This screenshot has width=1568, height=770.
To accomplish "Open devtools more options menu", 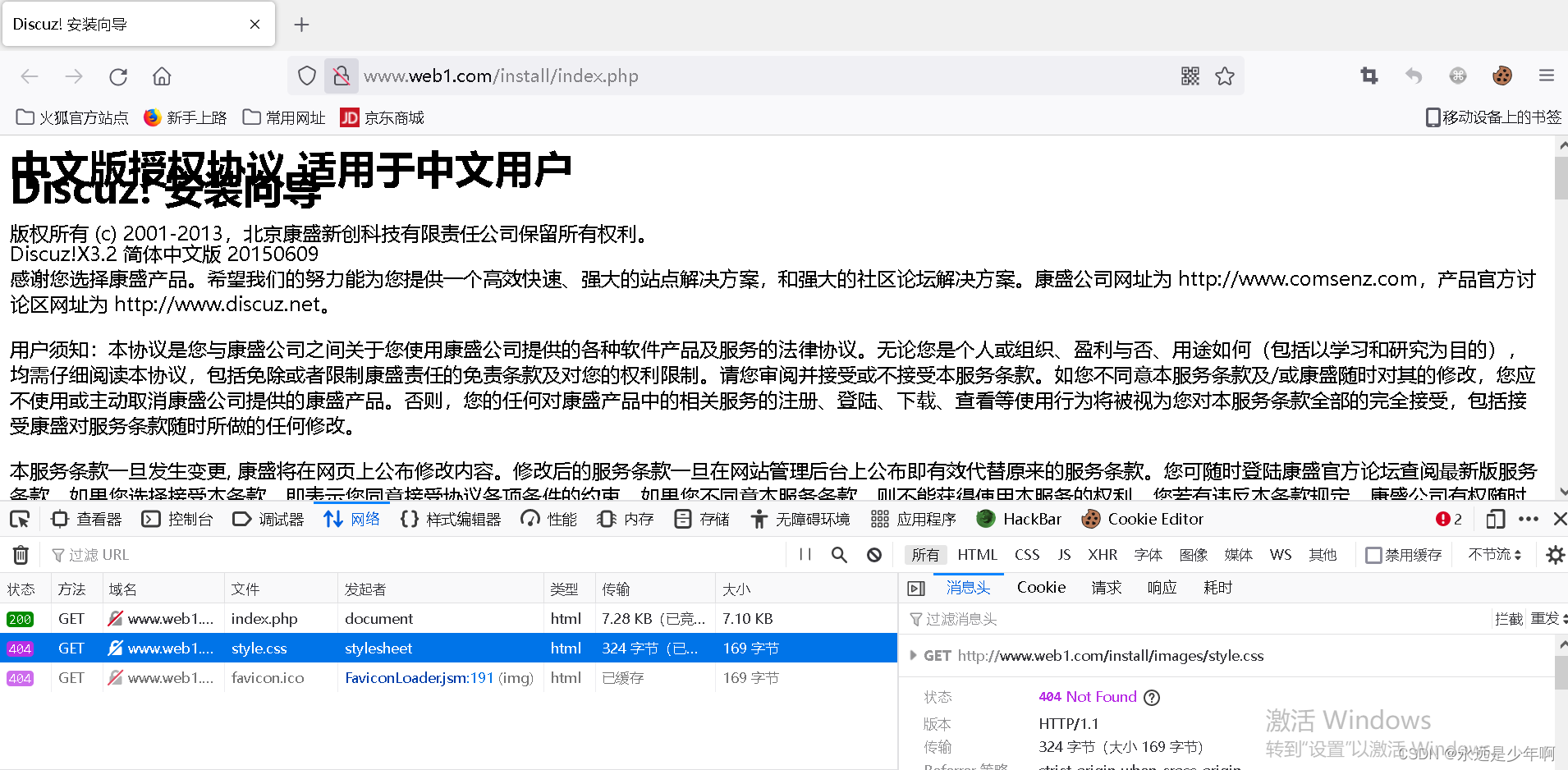I will [x=1529, y=519].
